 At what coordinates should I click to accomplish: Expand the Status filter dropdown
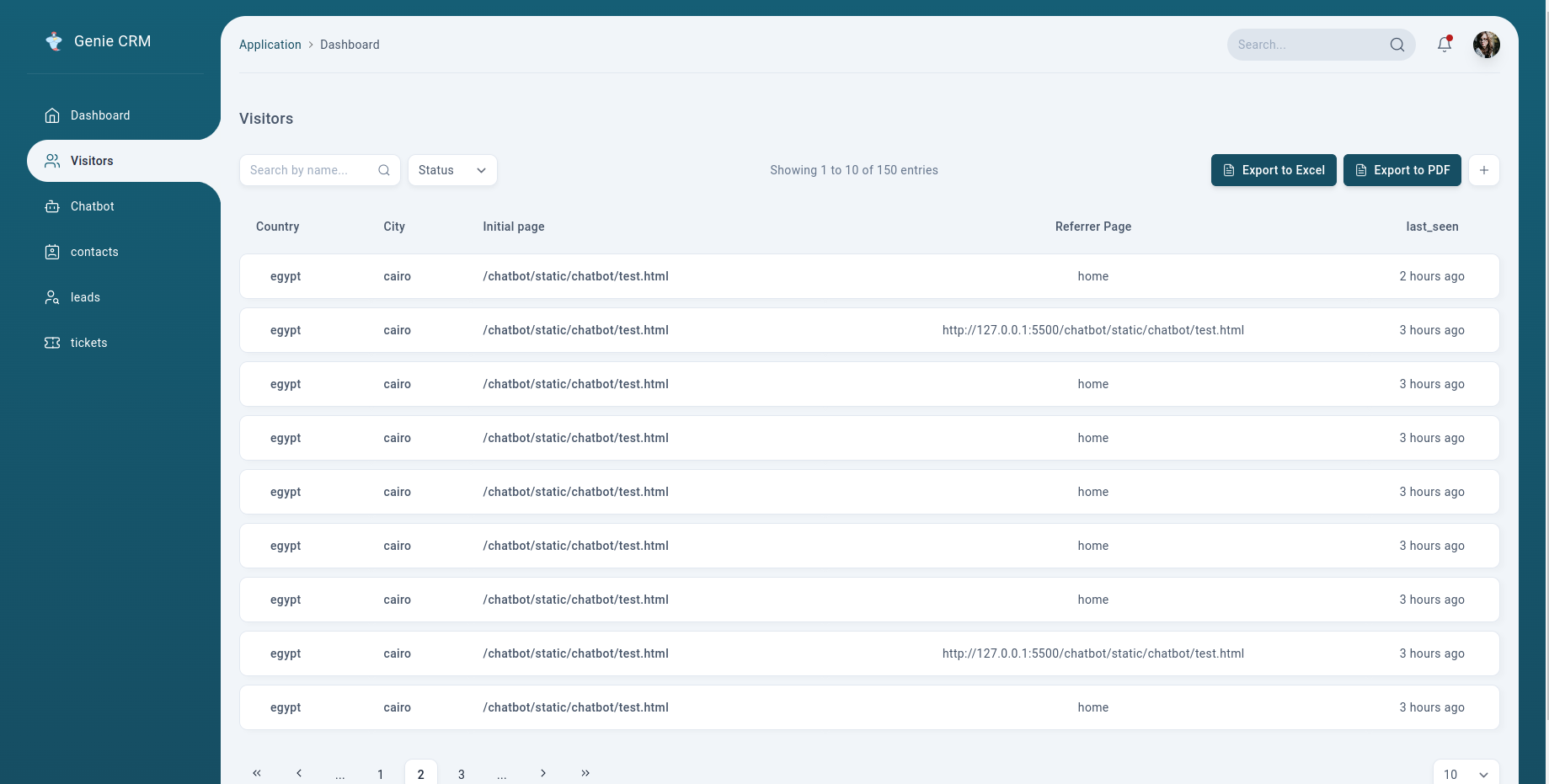pos(452,170)
